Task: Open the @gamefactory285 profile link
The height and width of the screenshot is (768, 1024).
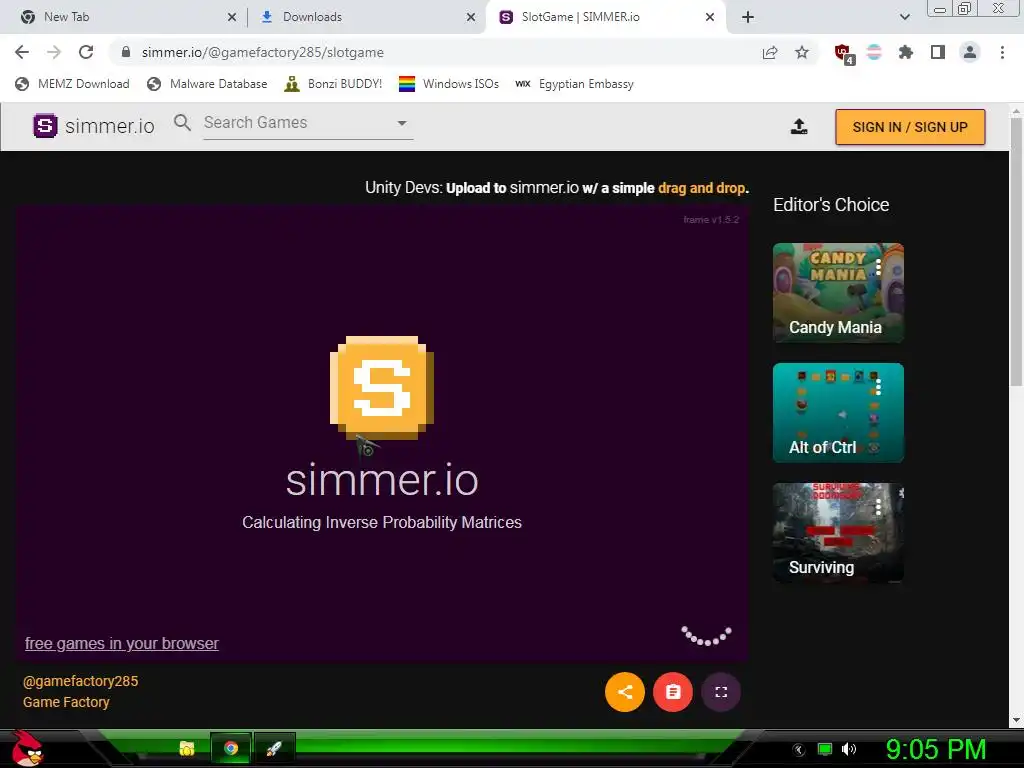Action: click(80, 681)
